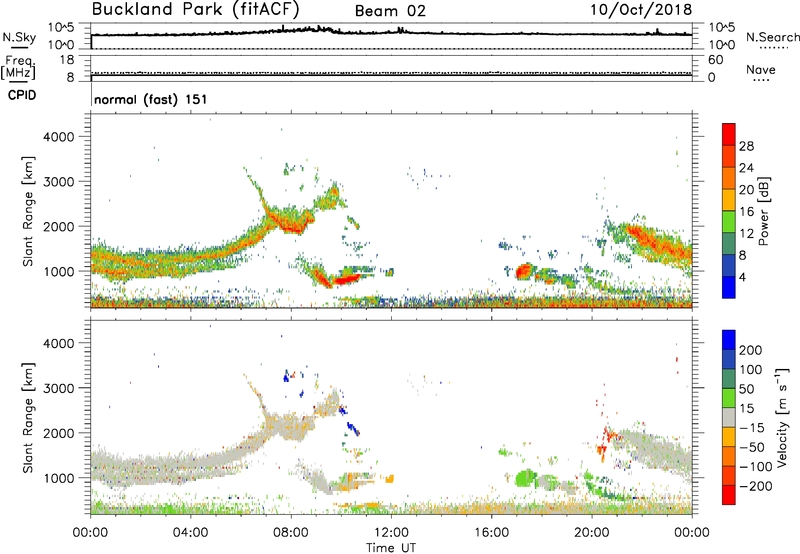Click the N.Search legend label

[772, 37]
